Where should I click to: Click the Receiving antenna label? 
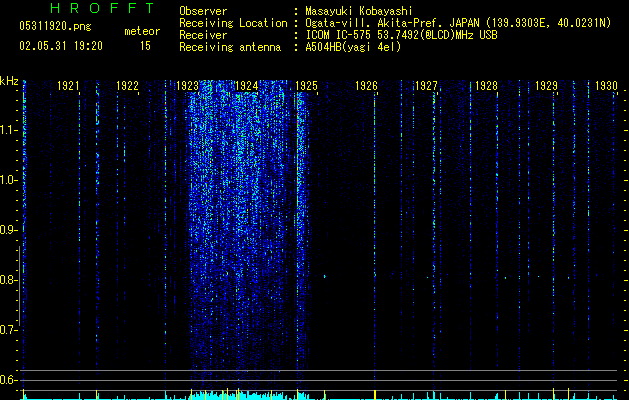[230, 47]
